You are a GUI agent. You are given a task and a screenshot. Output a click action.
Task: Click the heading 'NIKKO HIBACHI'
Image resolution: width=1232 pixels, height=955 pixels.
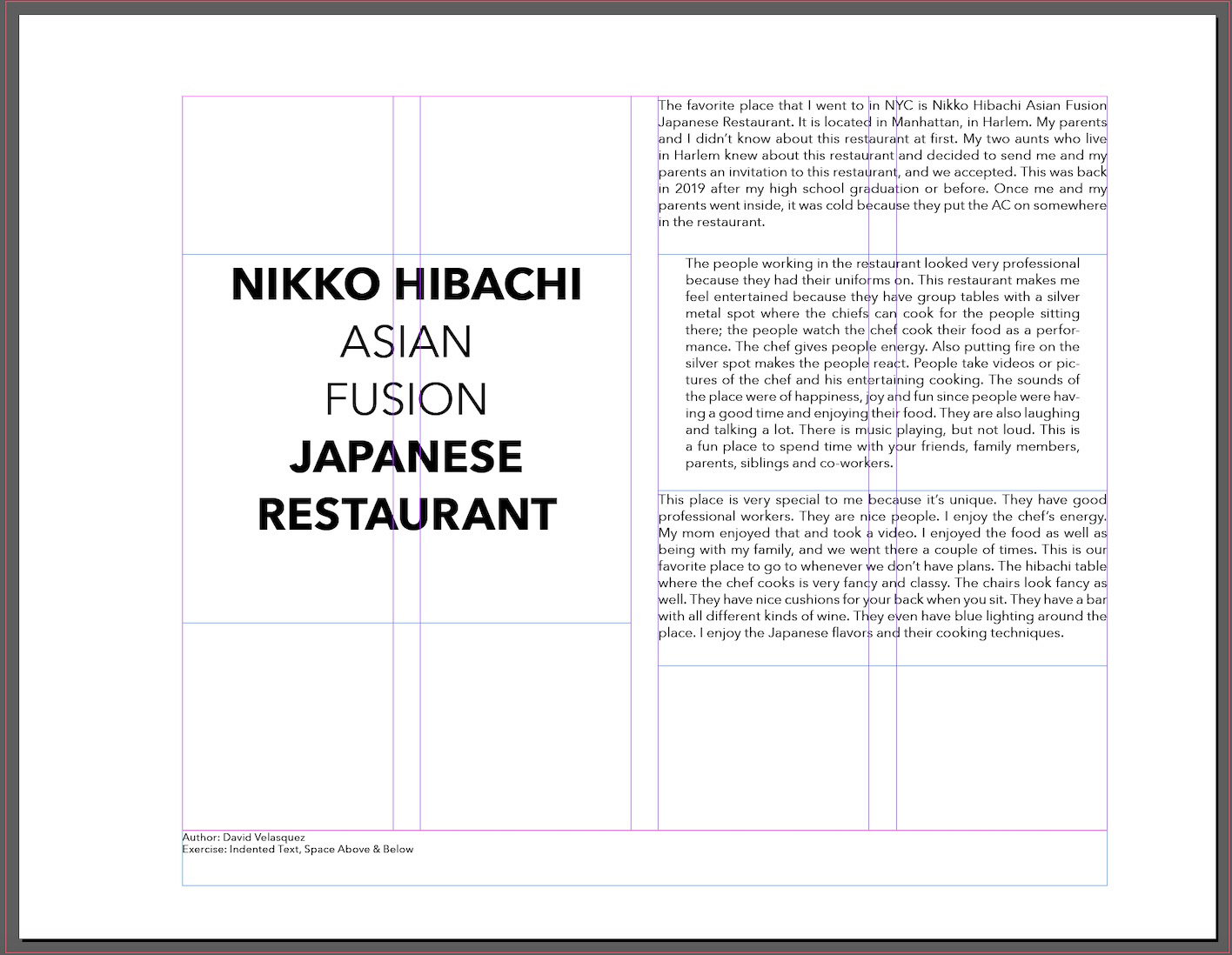(406, 284)
